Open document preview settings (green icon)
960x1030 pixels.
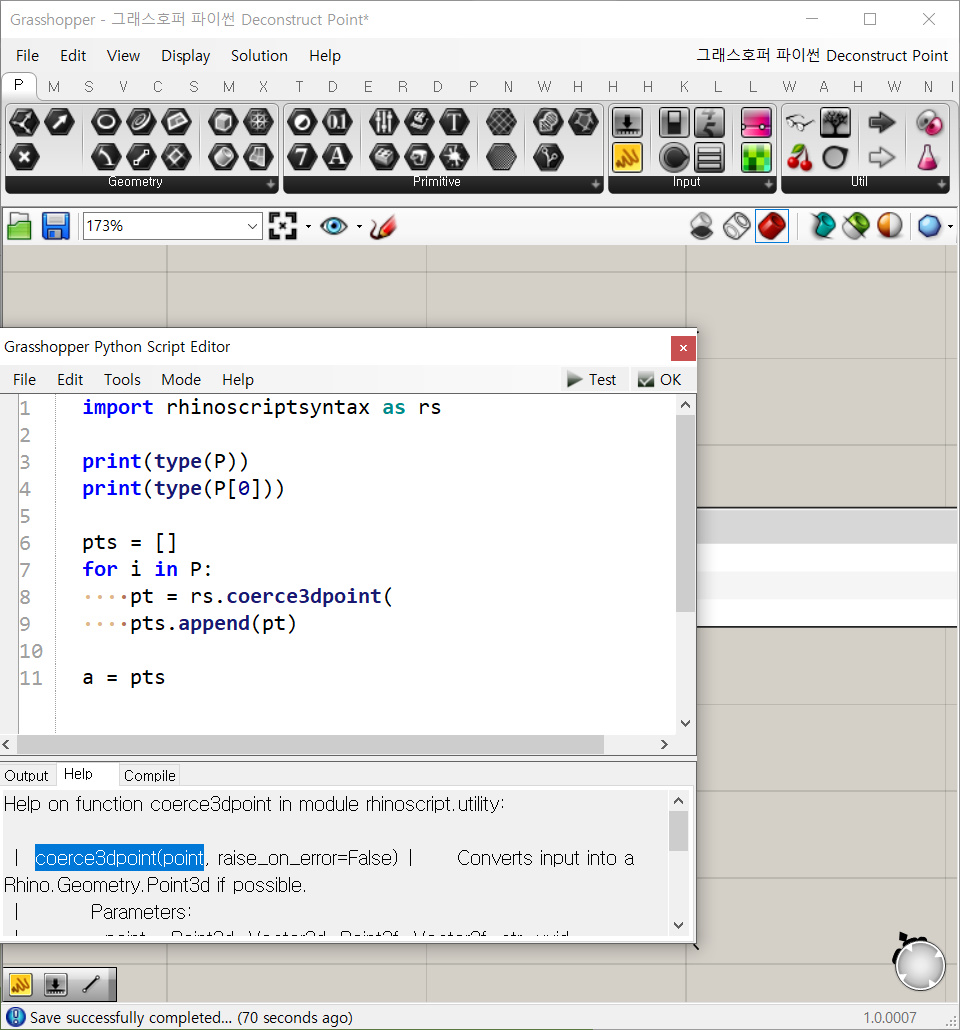click(x=856, y=227)
